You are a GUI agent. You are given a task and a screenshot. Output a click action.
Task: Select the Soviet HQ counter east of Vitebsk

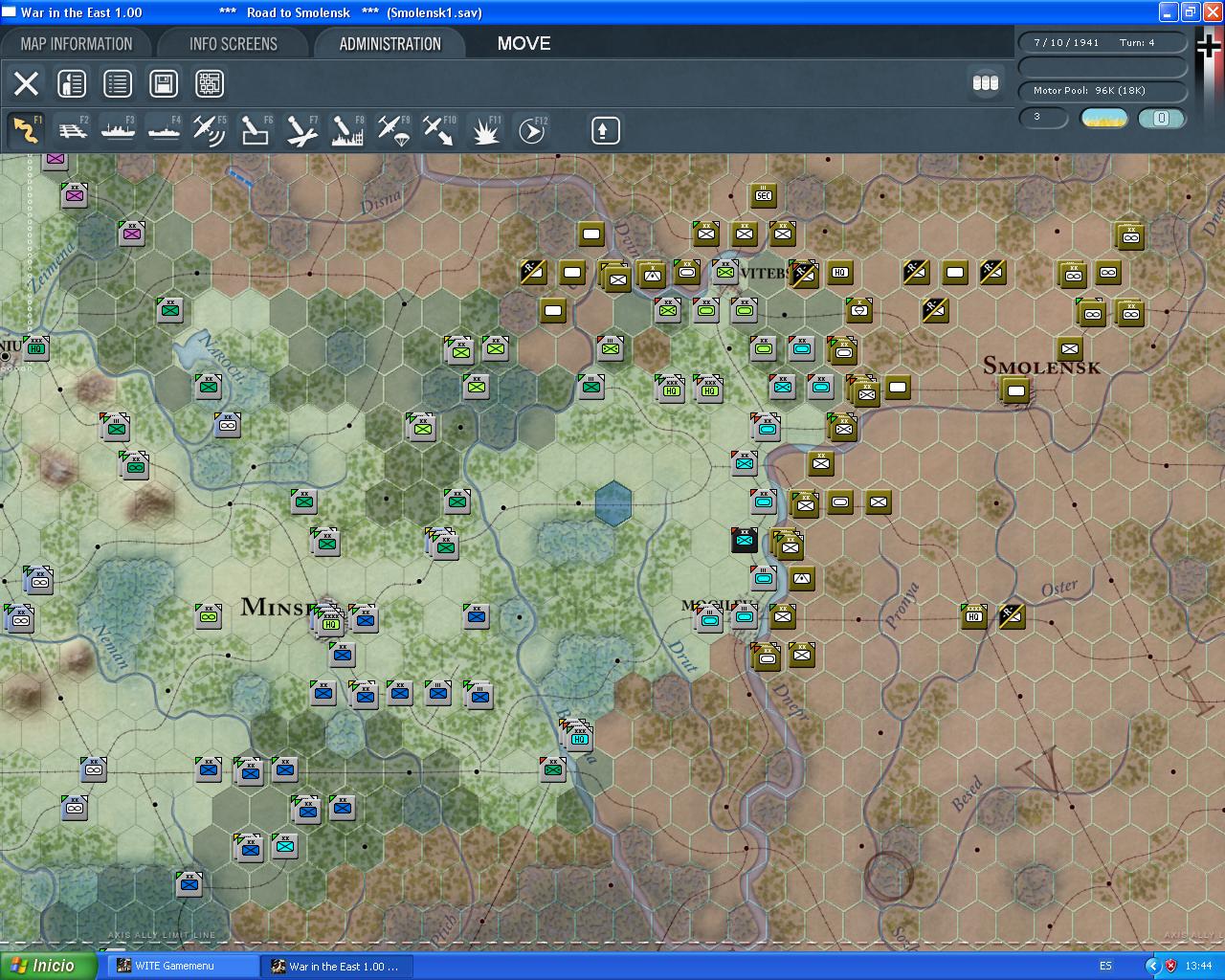click(x=839, y=273)
